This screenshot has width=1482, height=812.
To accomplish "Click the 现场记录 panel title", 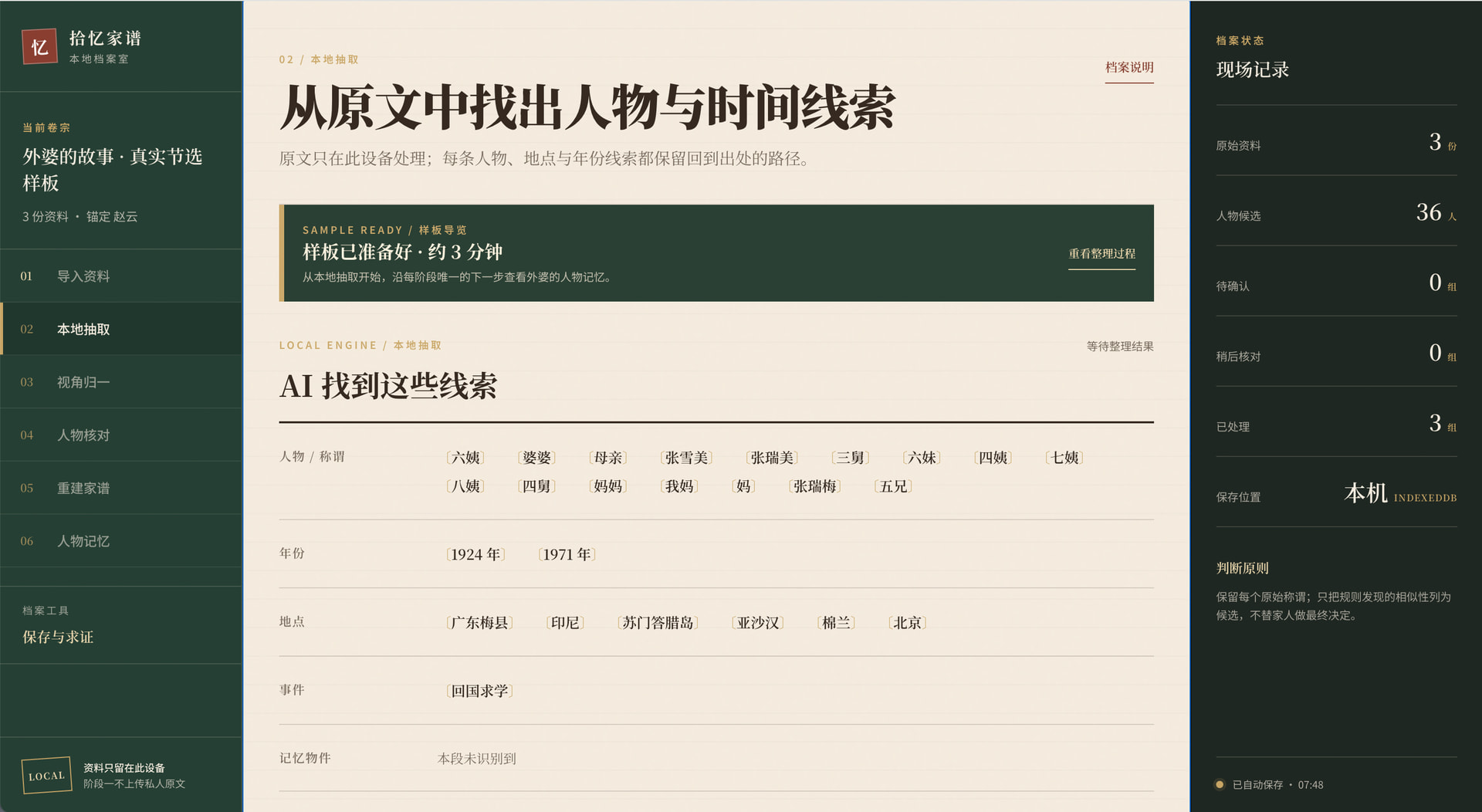I will [x=1252, y=69].
